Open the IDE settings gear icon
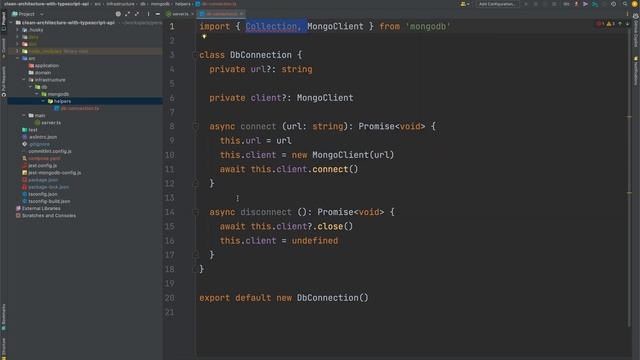 coord(613,4)
